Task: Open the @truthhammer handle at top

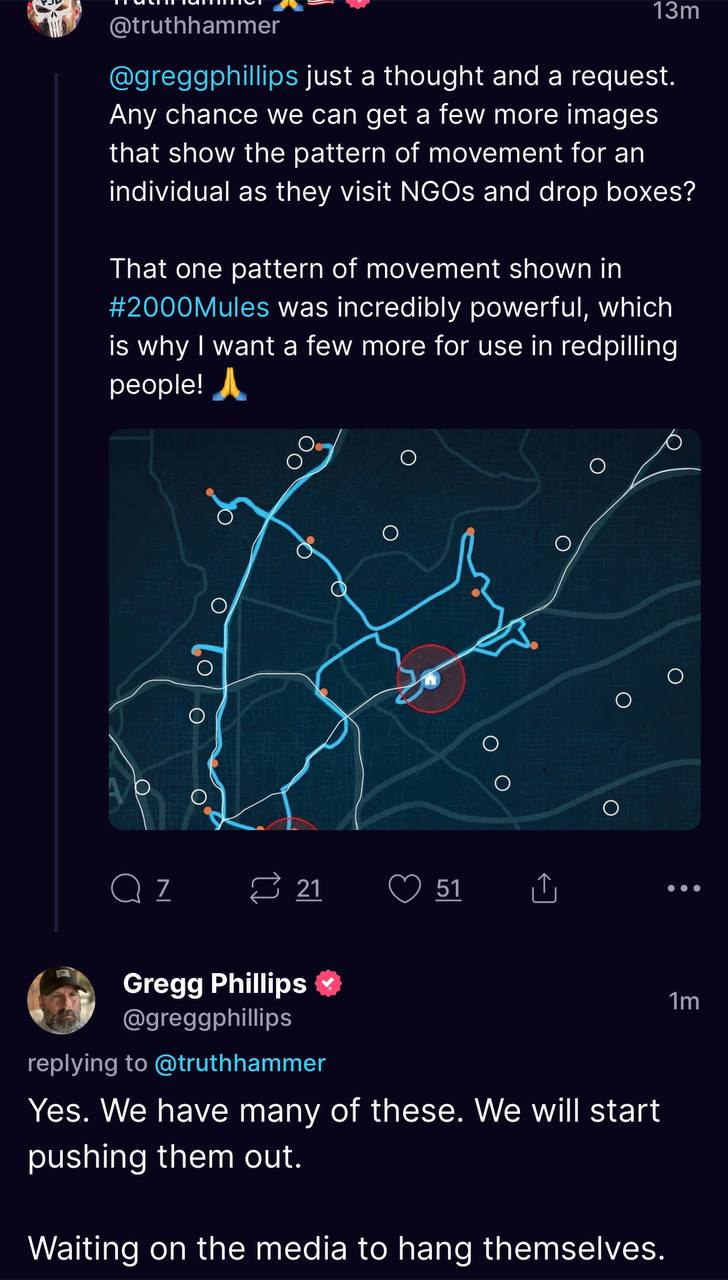Action: tap(194, 26)
